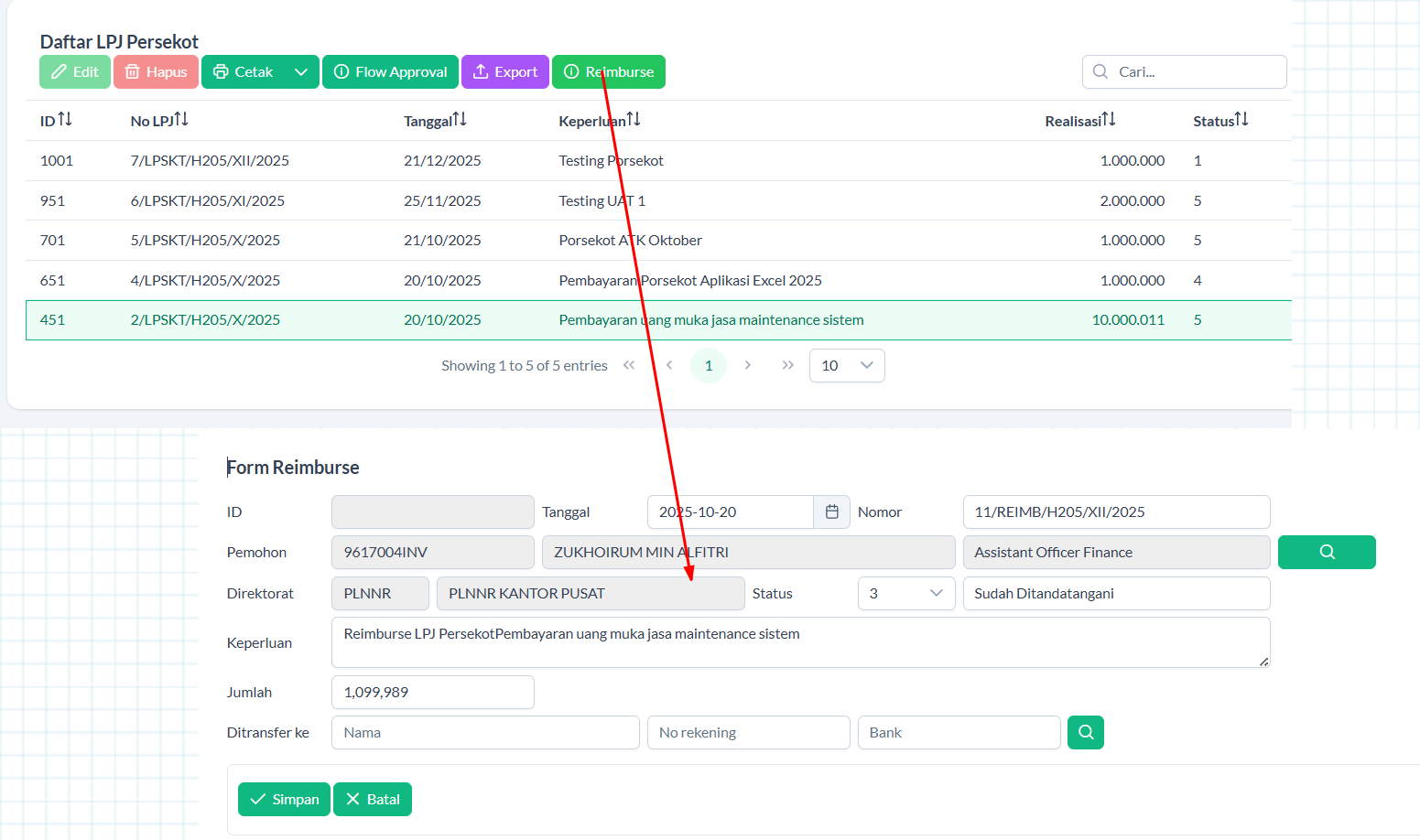Click the purple Export button

point(505,72)
